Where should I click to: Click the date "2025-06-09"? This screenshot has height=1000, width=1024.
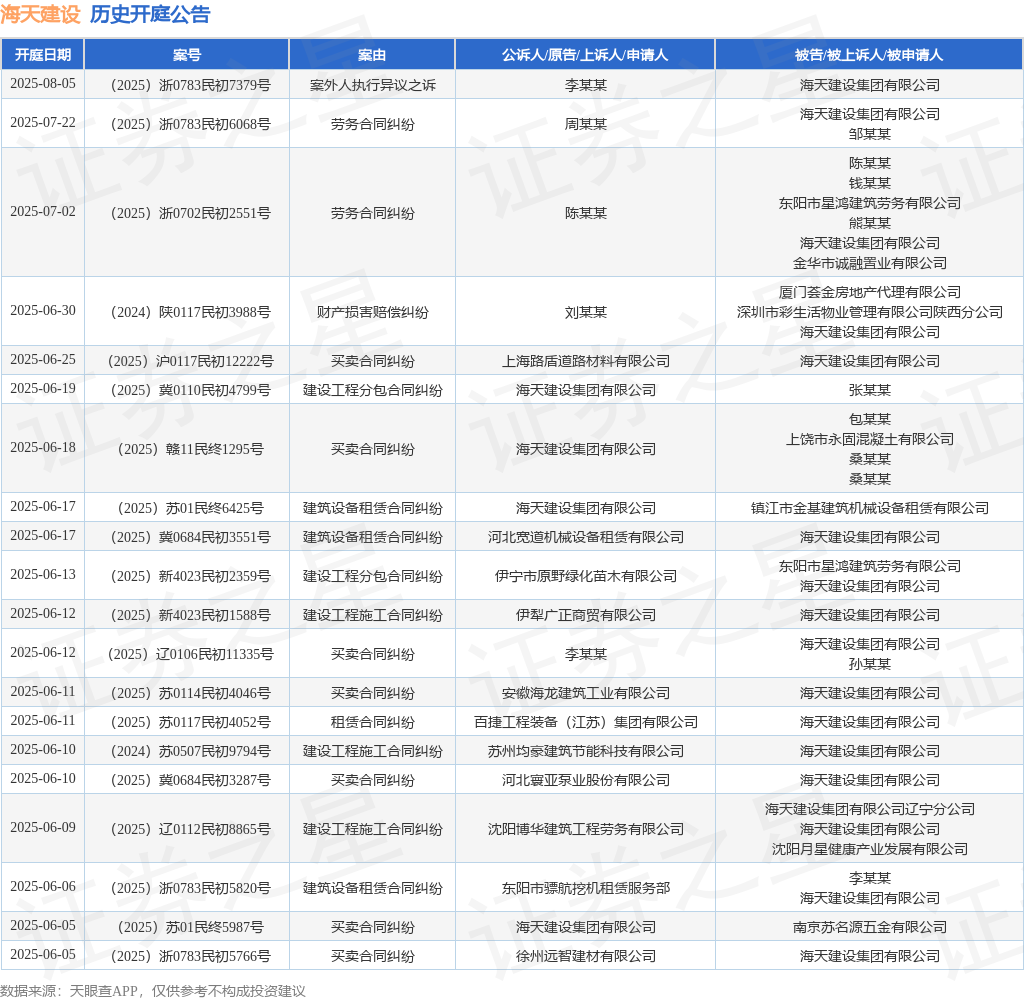(x=42, y=828)
